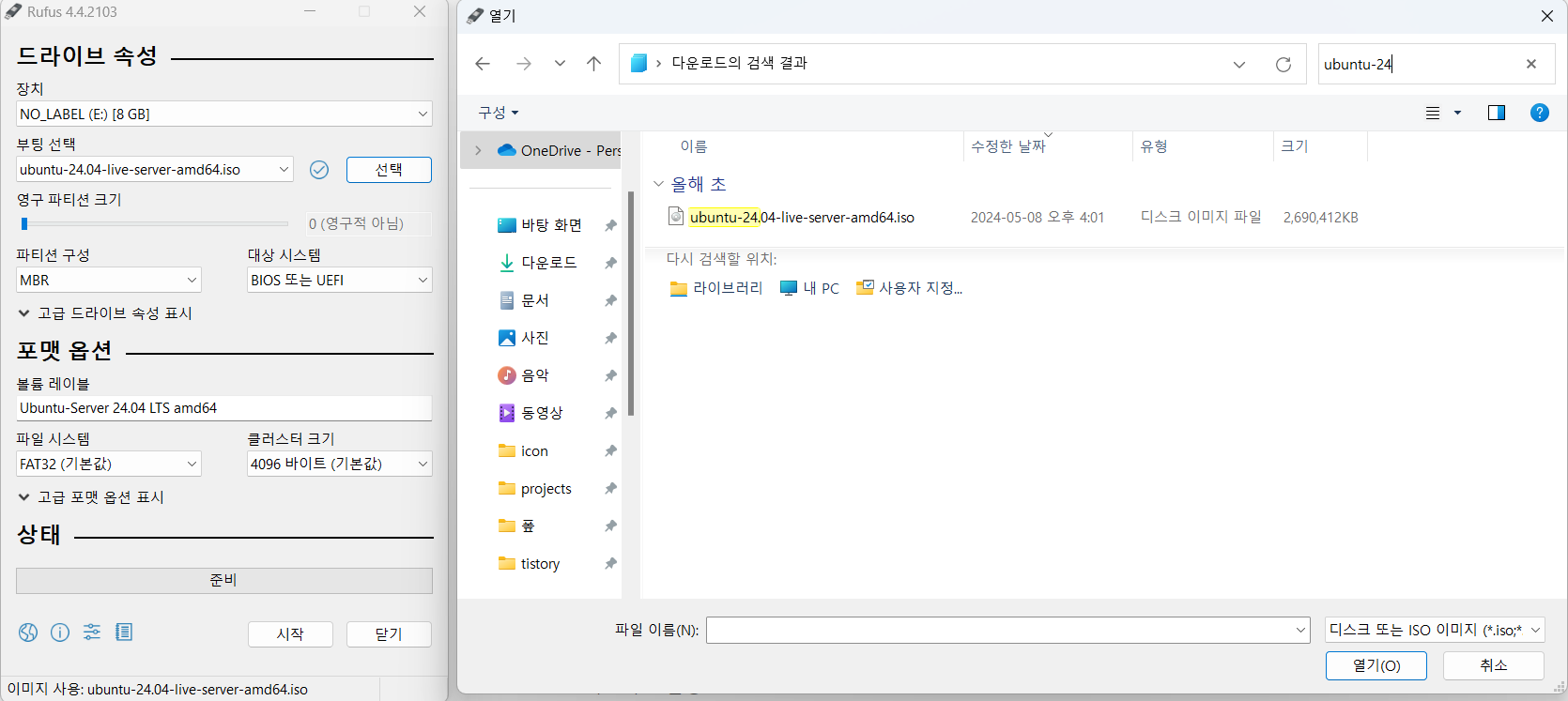Unpin the projects folder pin icon
Image resolution: width=1568 pixels, height=701 pixels.
point(610,489)
